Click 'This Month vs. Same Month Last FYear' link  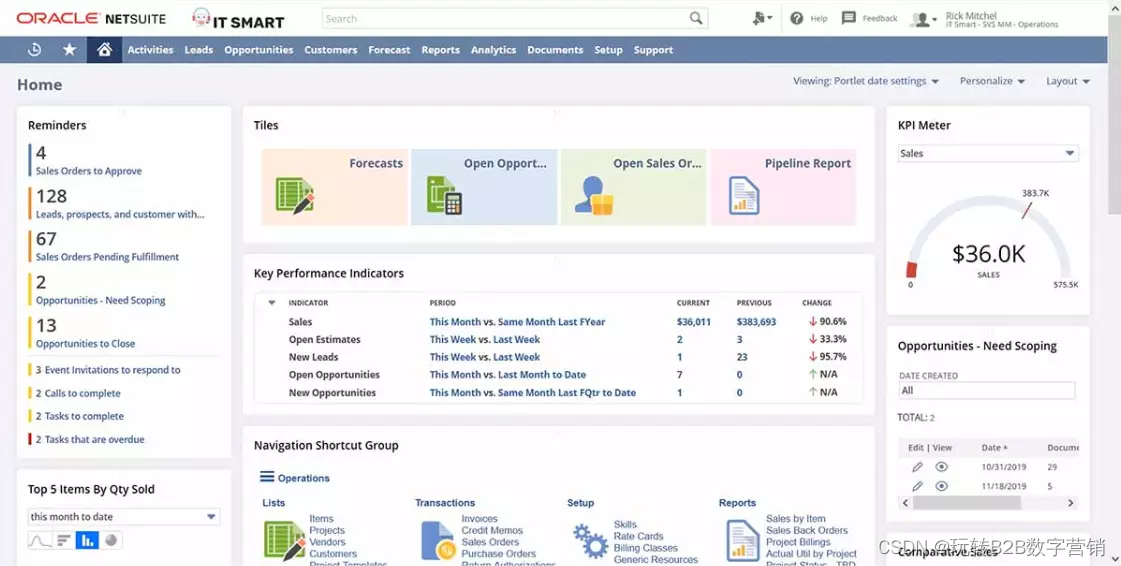(517, 322)
